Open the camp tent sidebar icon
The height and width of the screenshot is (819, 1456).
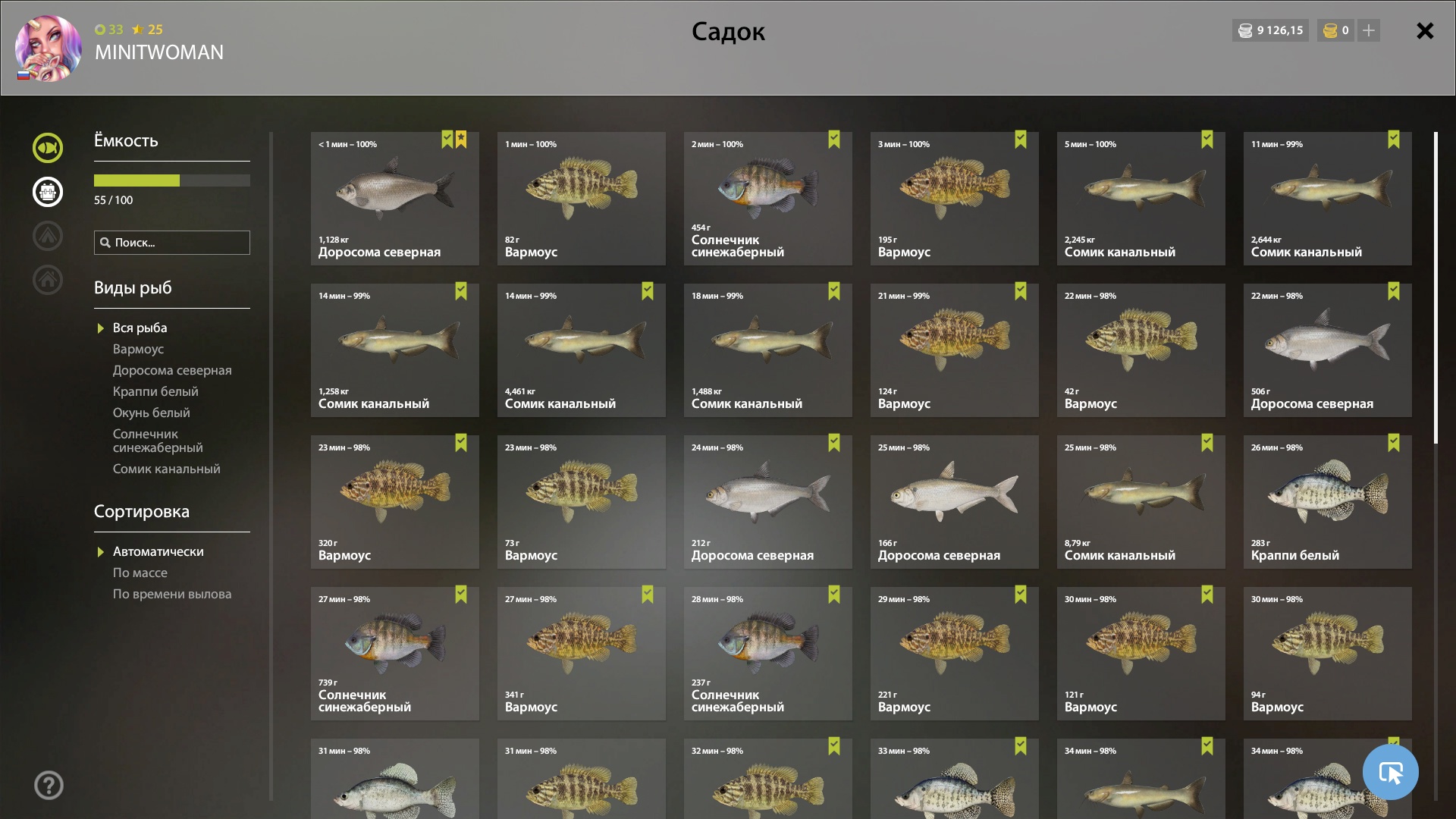point(47,236)
